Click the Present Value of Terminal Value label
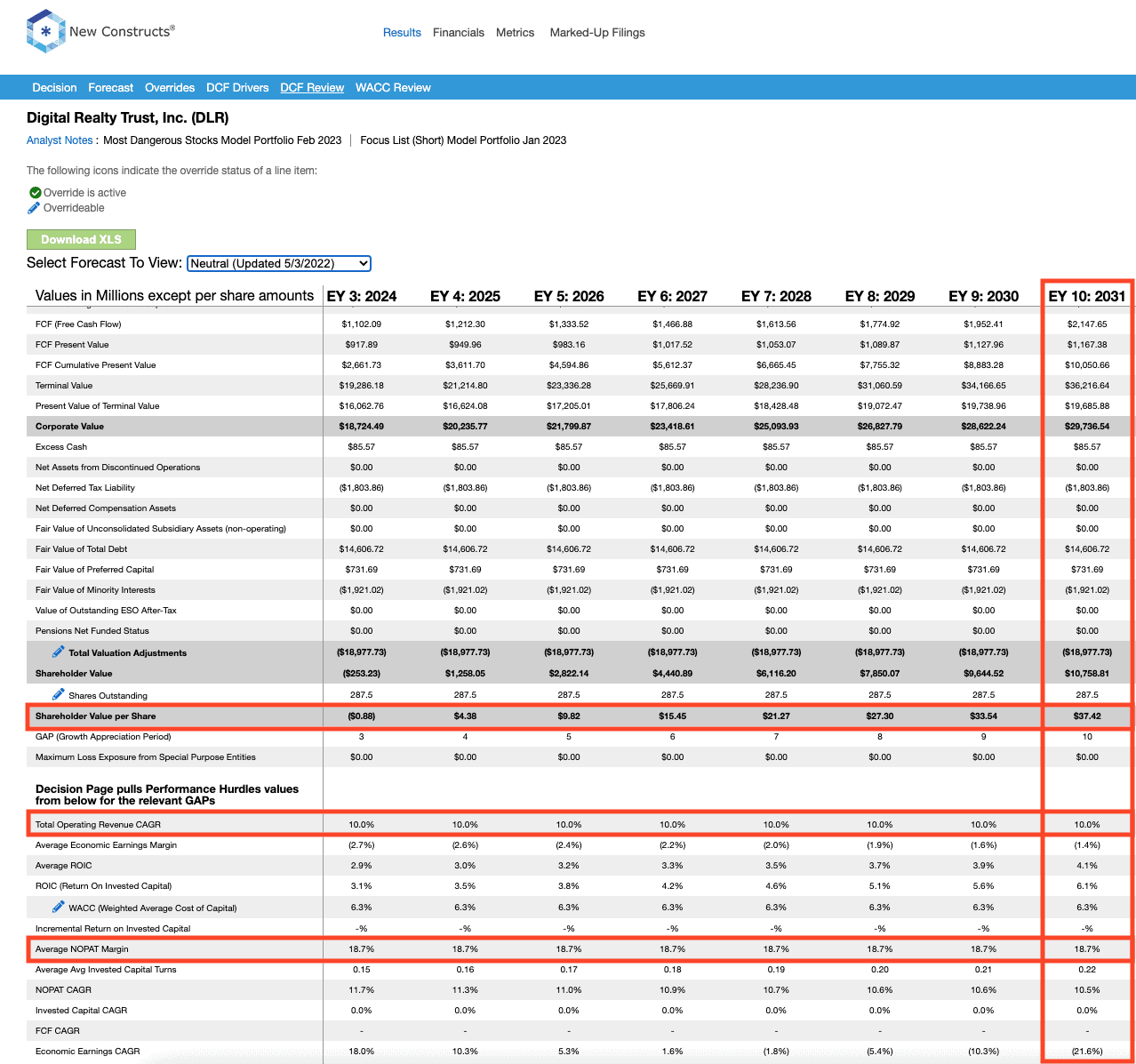The width and height of the screenshot is (1136, 1064). (98, 406)
